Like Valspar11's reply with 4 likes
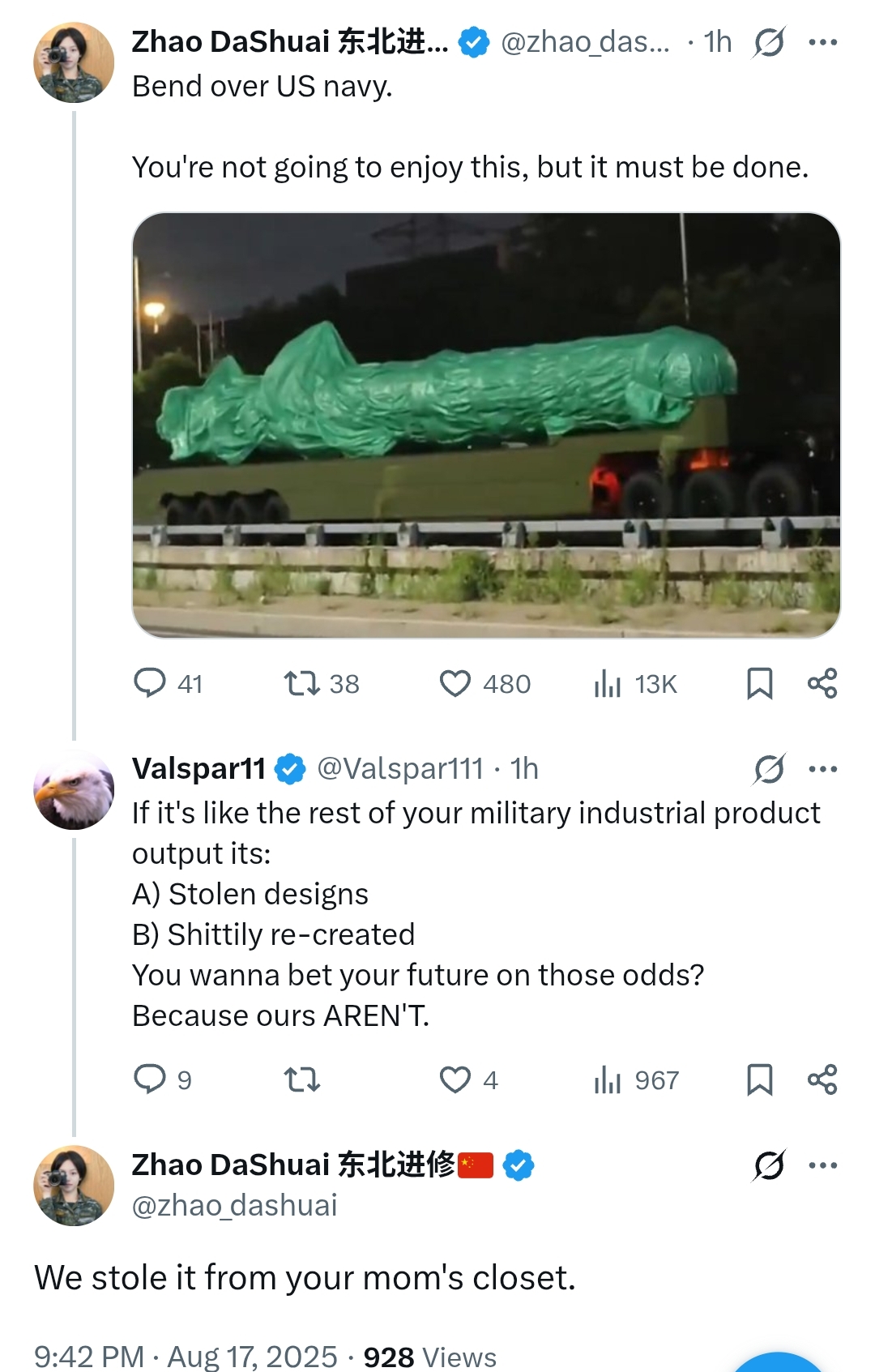Viewport: 875px width, 1372px height. [455, 1079]
